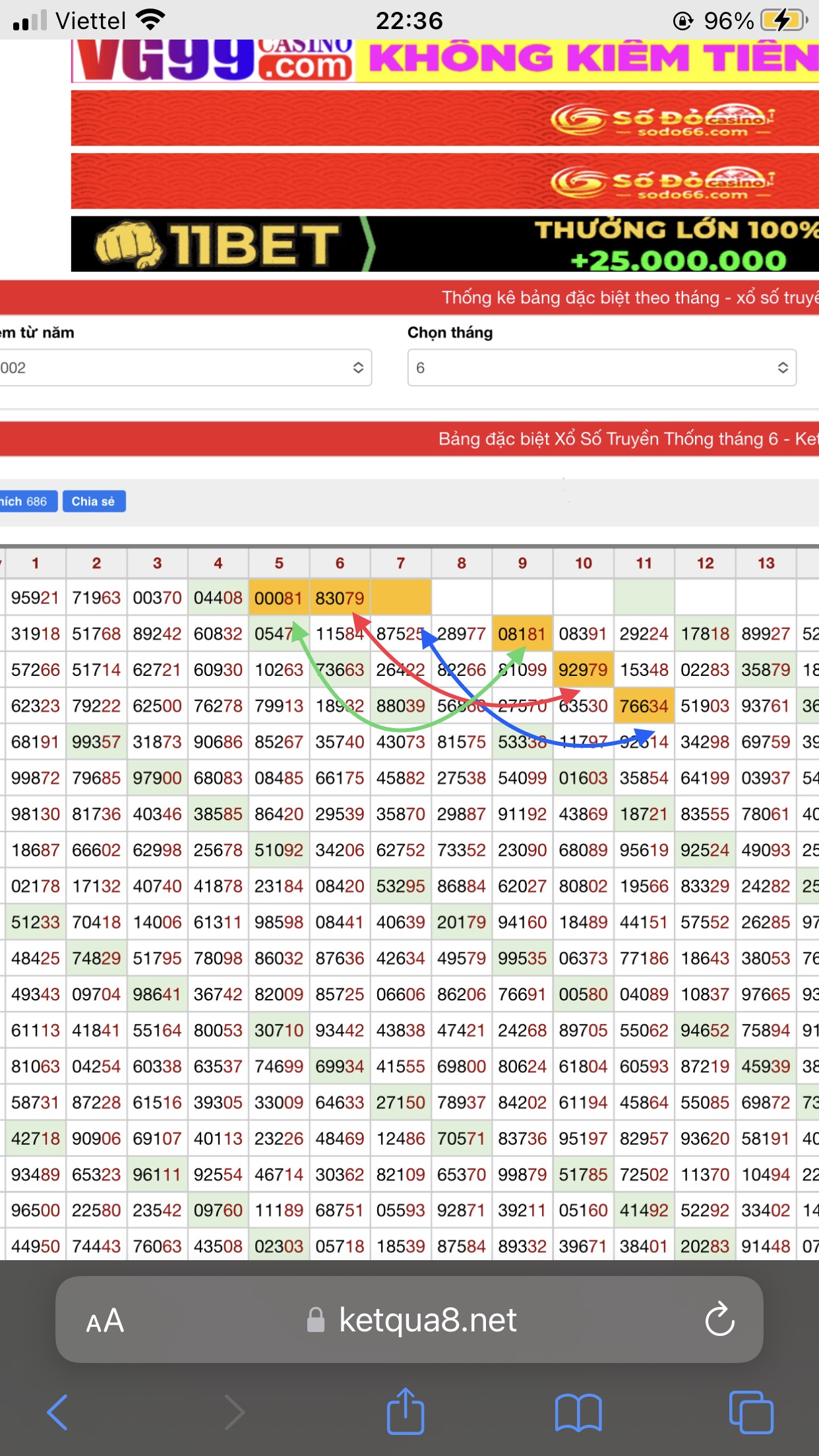Select column header 11 in the table
The height and width of the screenshot is (1456, 819).
click(644, 563)
